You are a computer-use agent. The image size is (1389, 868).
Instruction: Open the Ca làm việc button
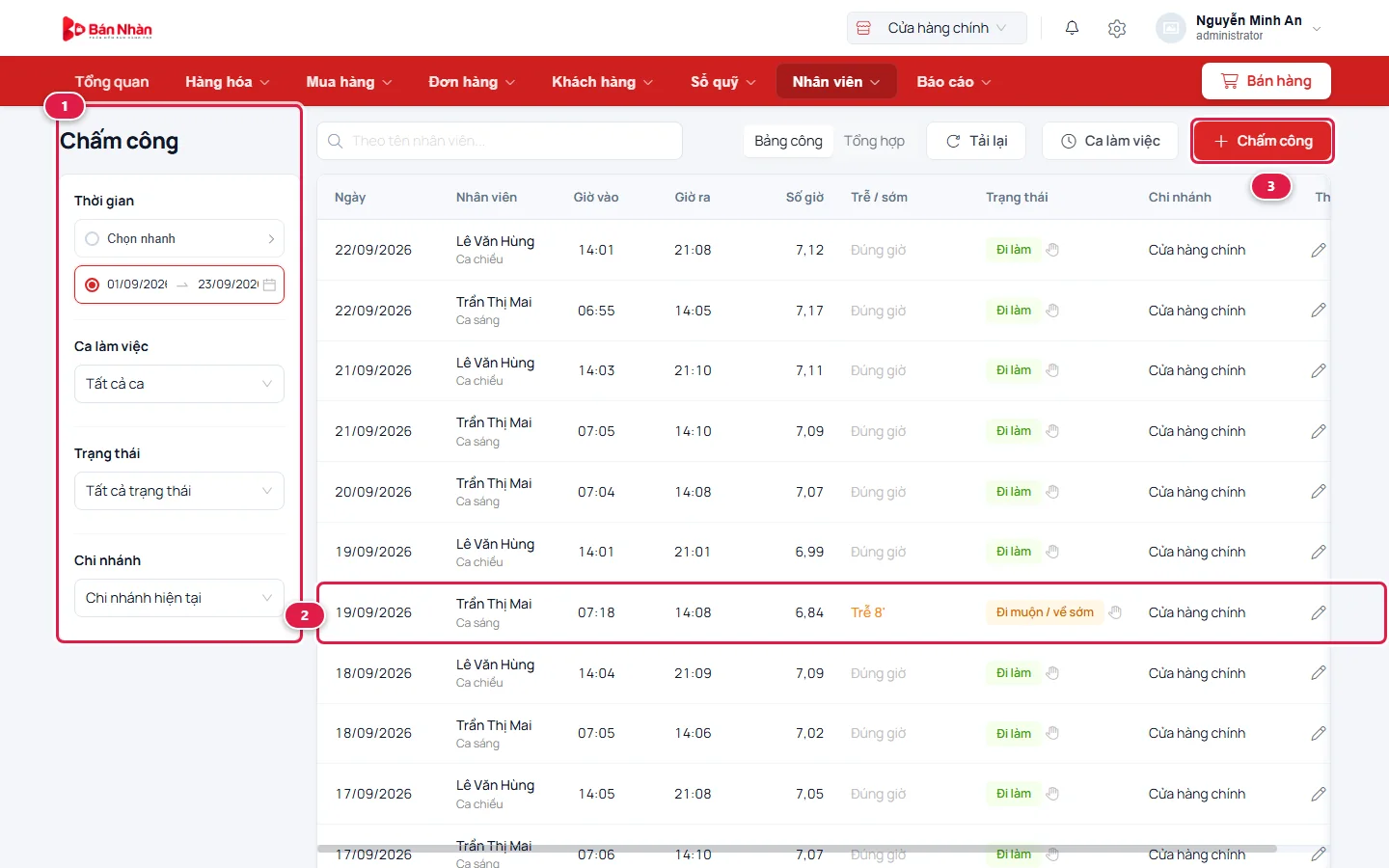click(1110, 141)
